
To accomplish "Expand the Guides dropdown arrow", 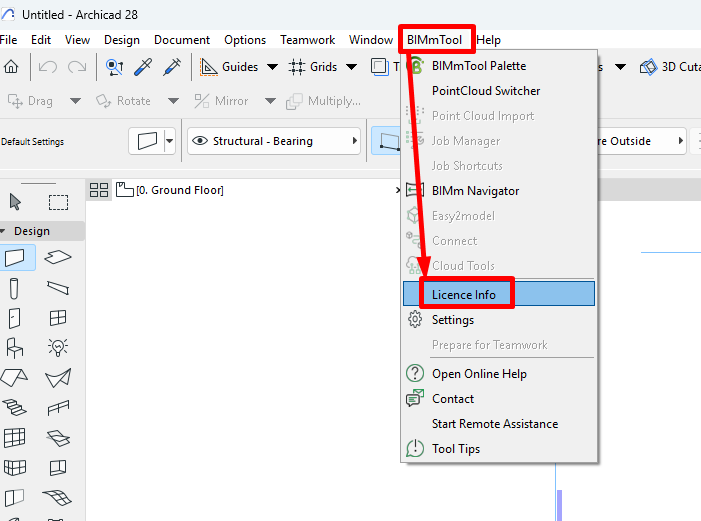I will tap(272, 67).
